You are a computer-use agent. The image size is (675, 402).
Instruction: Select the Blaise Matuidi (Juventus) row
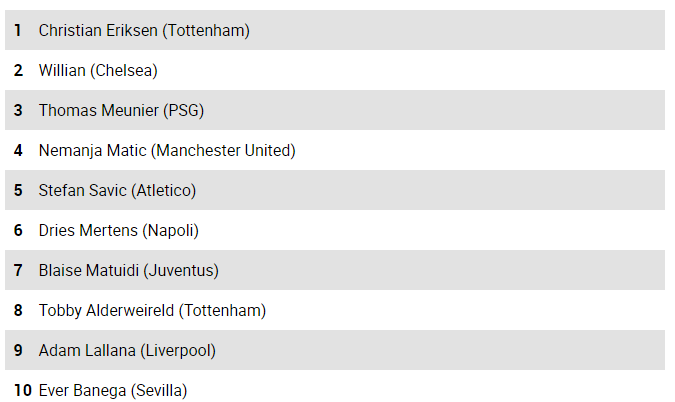[x=335, y=270]
